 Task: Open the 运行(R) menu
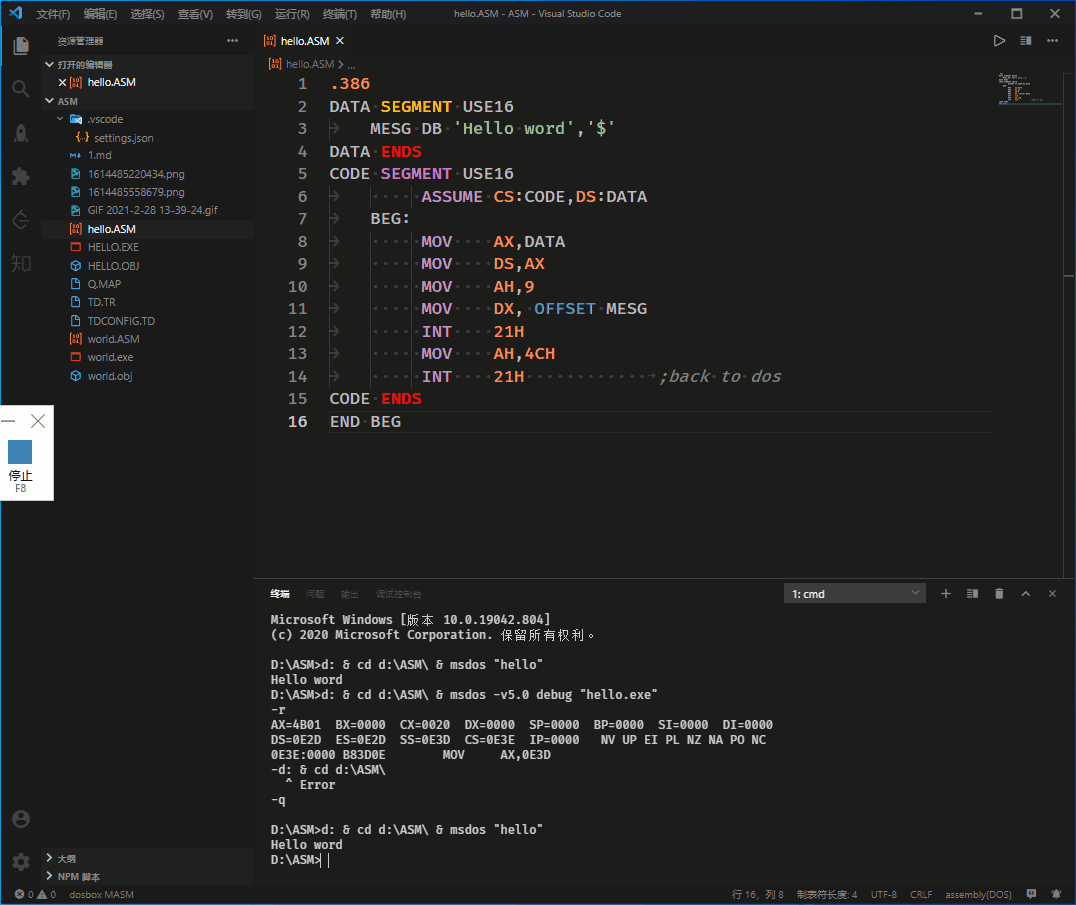click(291, 13)
